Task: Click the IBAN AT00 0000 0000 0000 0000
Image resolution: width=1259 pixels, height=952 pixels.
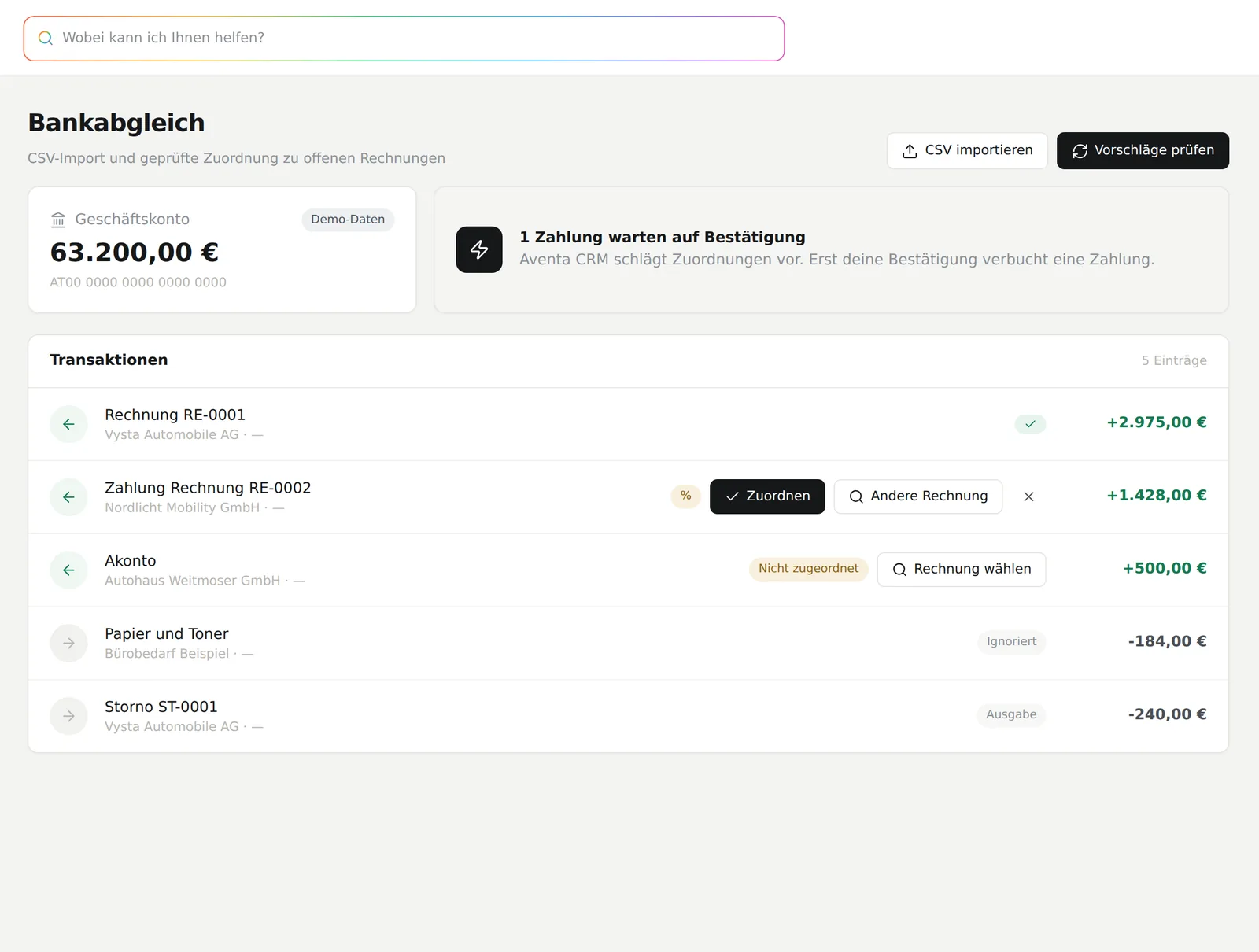Action: tap(138, 282)
